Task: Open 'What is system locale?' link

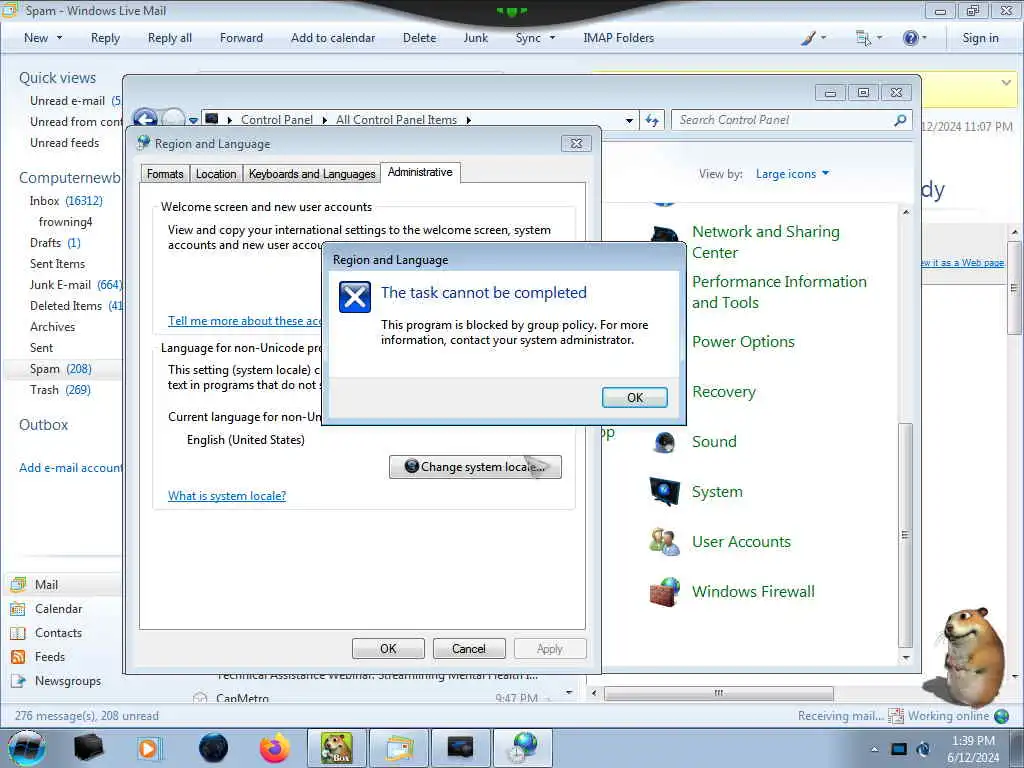Action: (x=227, y=496)
